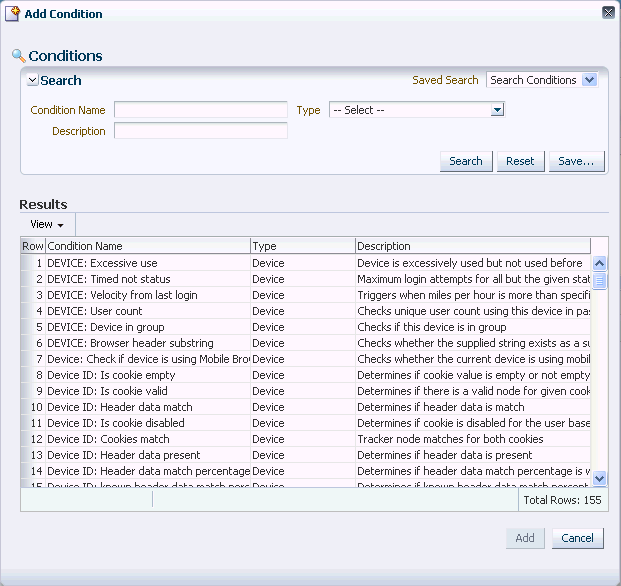Select row Device: Check if device is using Mobile
Image resolution: width=621 pixels, height=586 pixels.
point(305,359)
